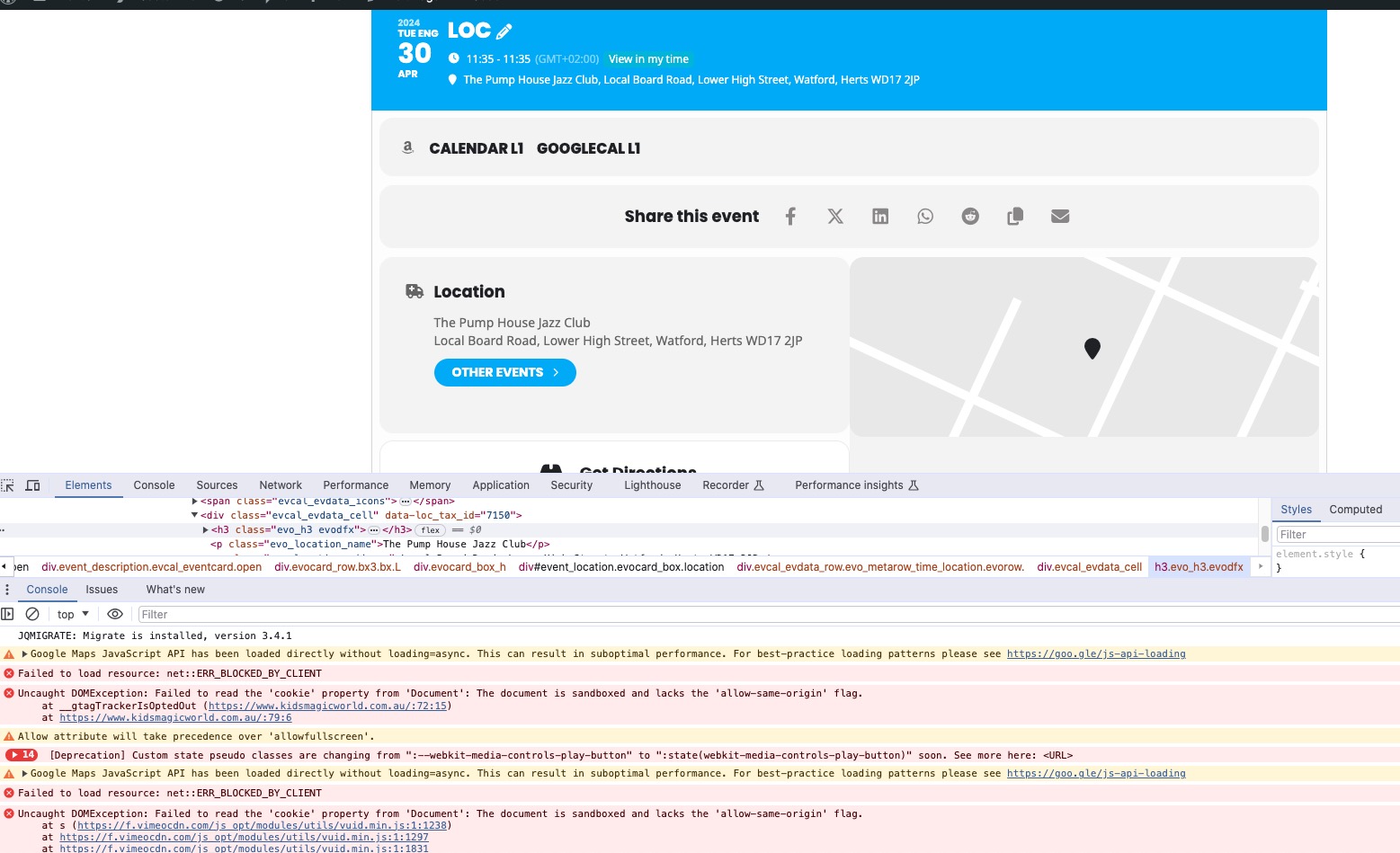Share event on X (Twitter) icon
The height and width of the screenshot is (853, 1400).
(x=835, y=217)
